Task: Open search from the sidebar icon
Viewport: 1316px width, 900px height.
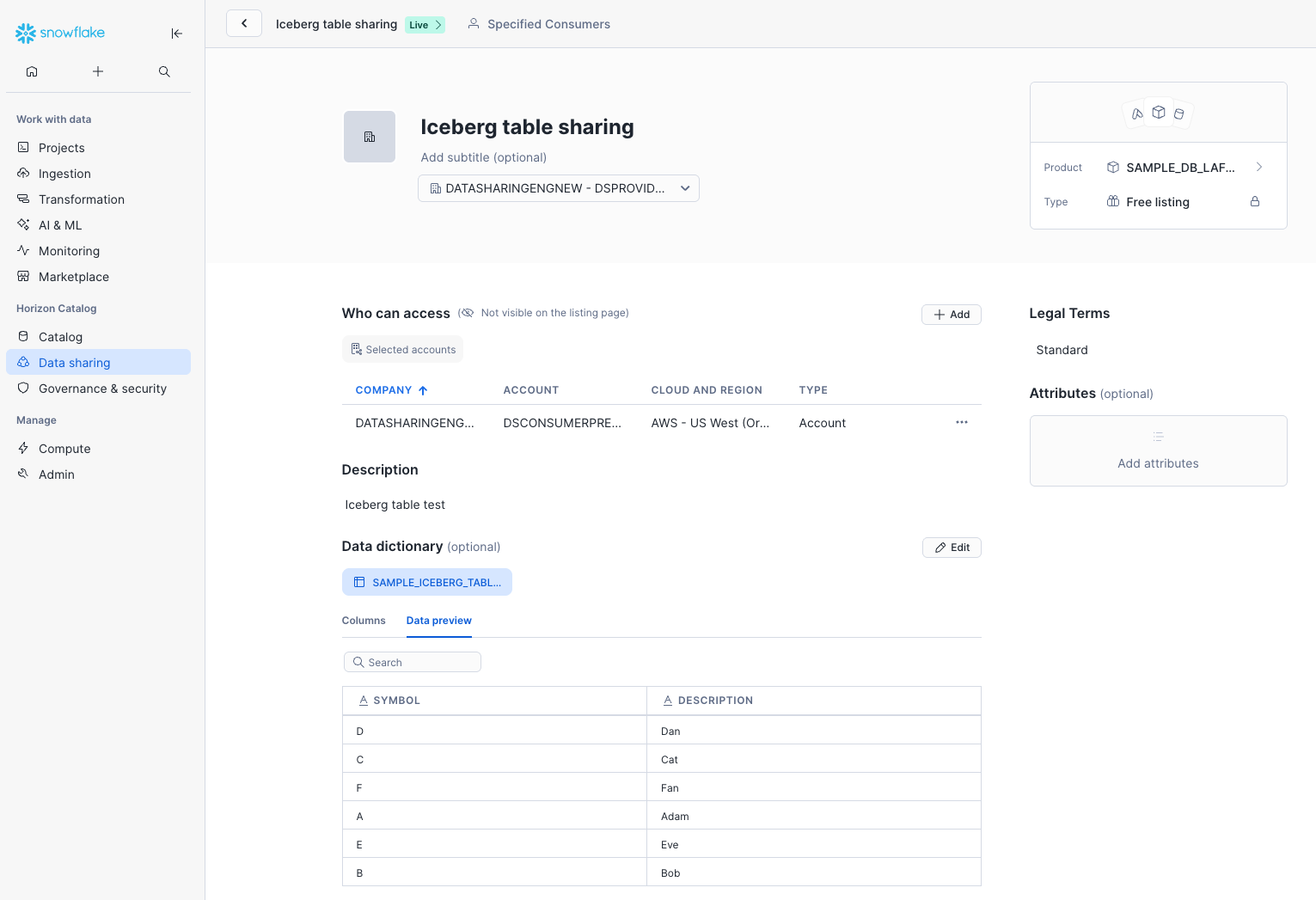Action: pyautogui.click(x=164, y=71)
